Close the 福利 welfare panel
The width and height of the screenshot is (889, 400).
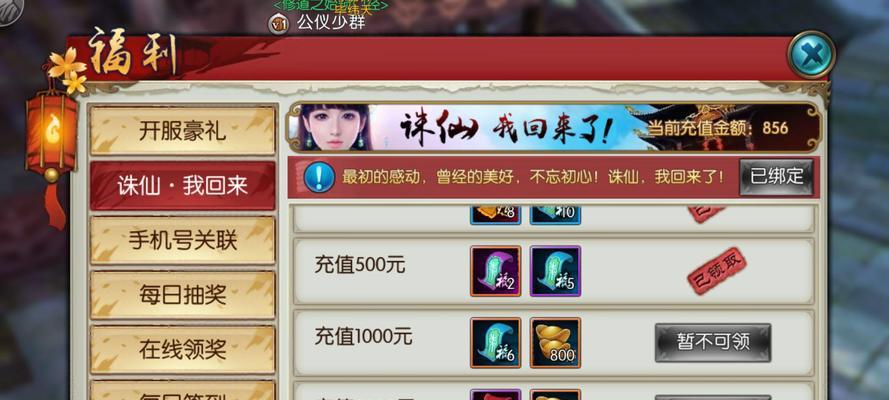click(811, 54)
